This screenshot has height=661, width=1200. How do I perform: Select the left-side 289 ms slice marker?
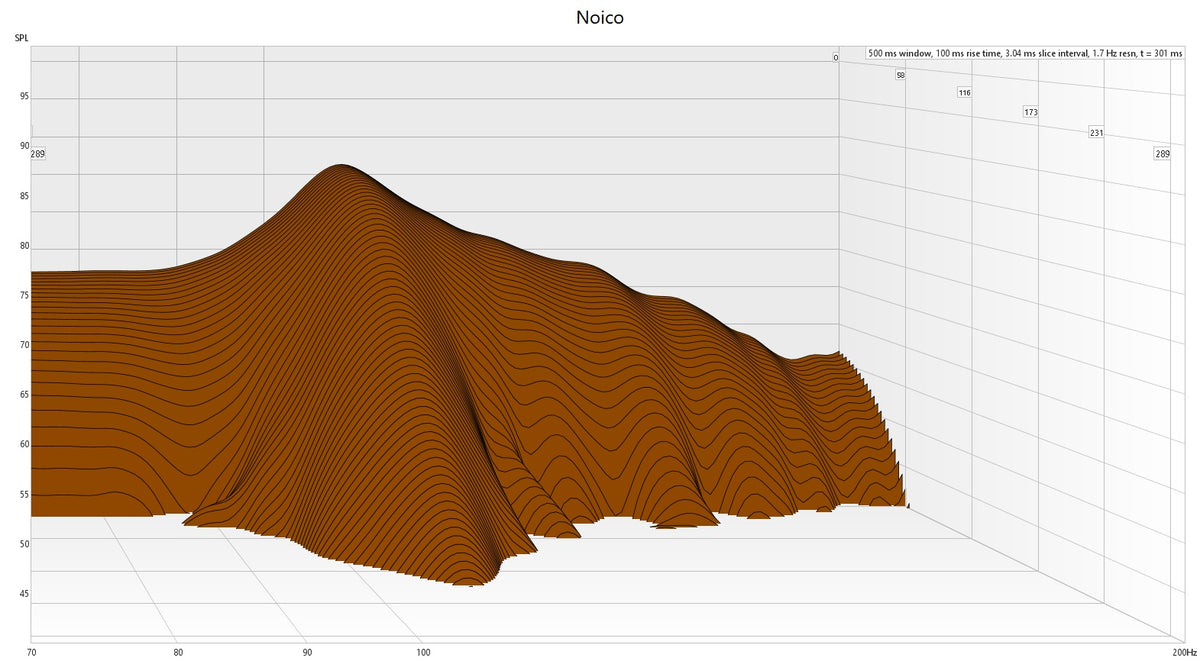(x=37, y=153)
